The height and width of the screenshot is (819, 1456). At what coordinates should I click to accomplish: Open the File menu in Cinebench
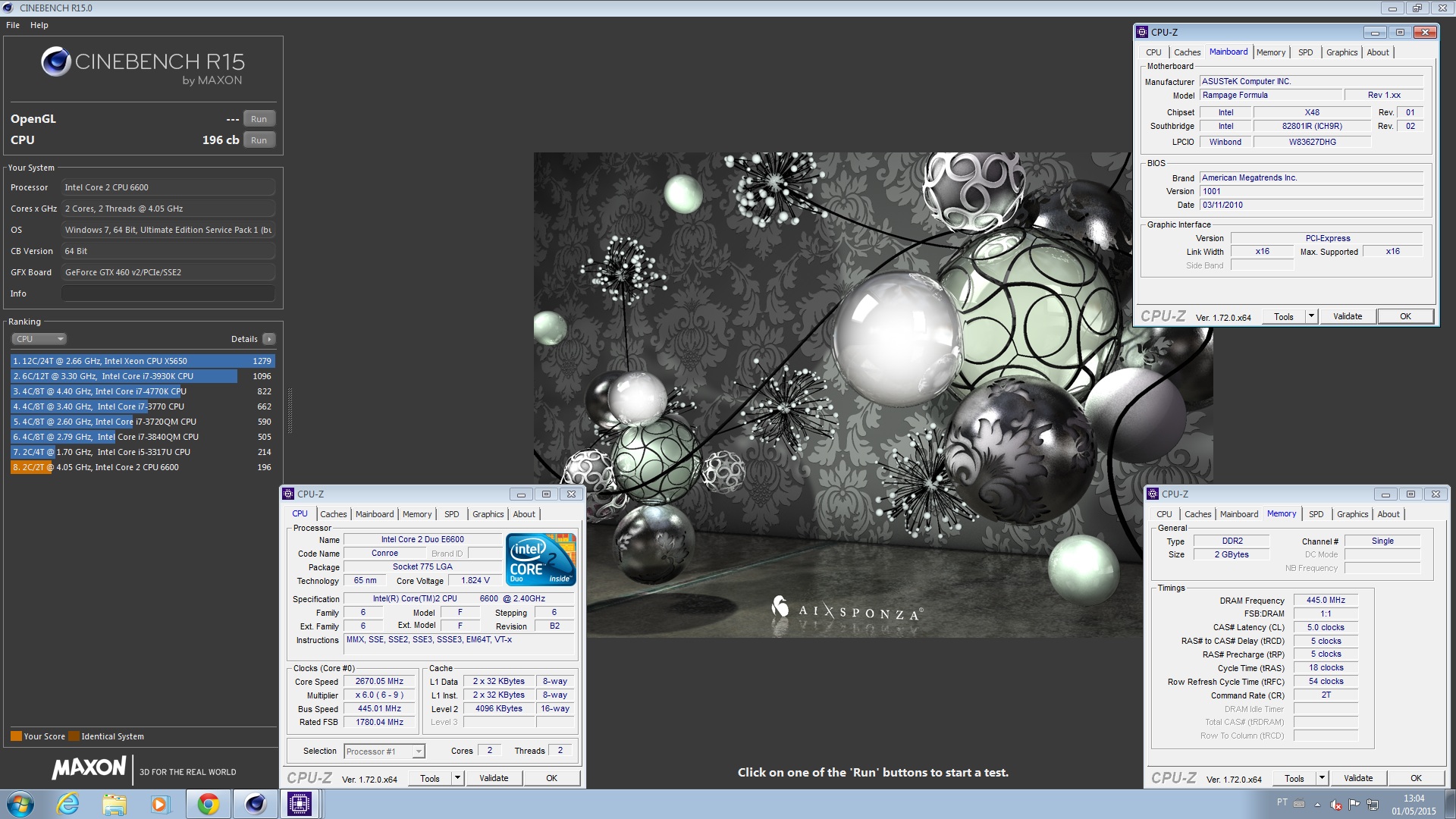coord(13,25)
